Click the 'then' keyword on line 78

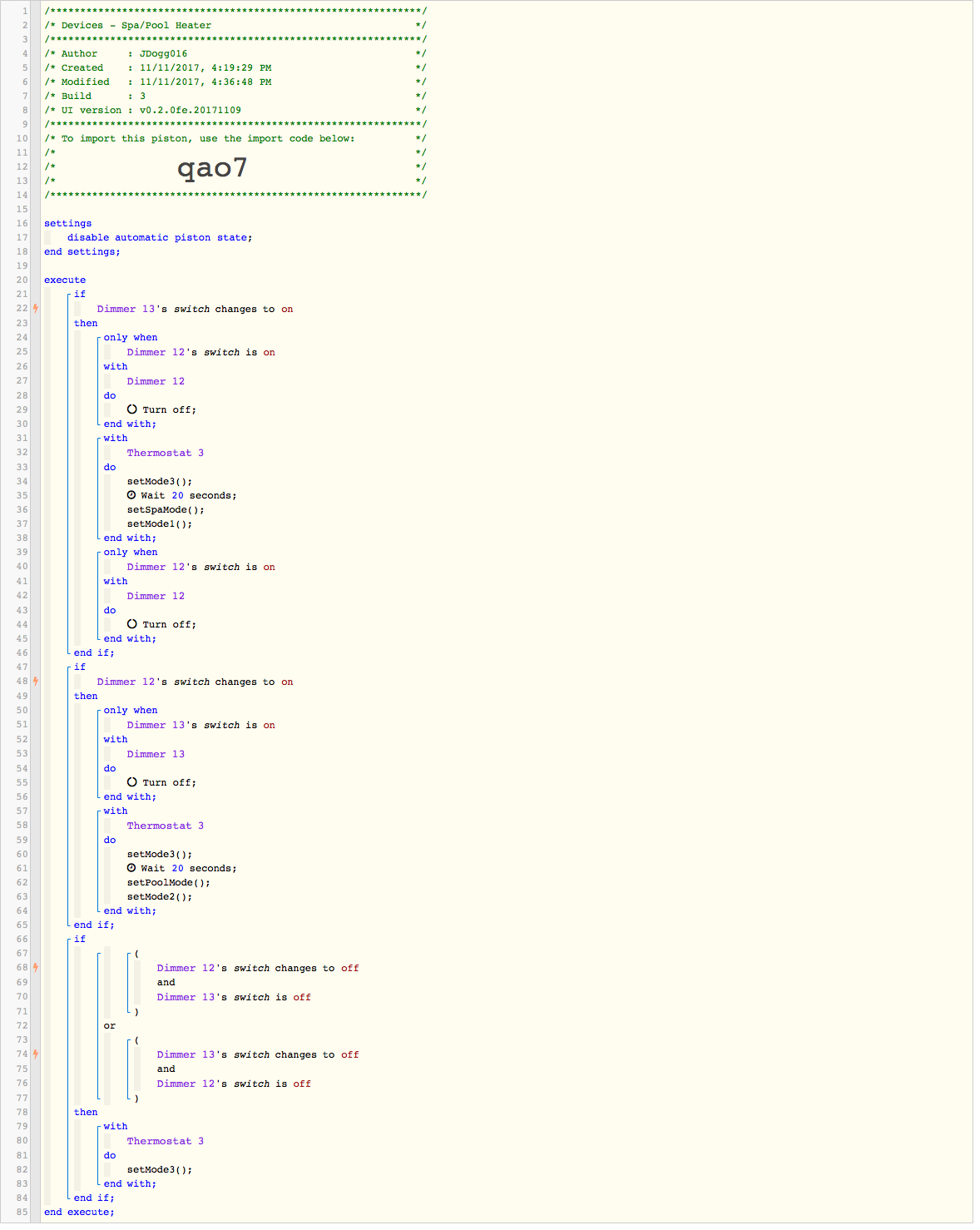click(x=86, y=1112)
